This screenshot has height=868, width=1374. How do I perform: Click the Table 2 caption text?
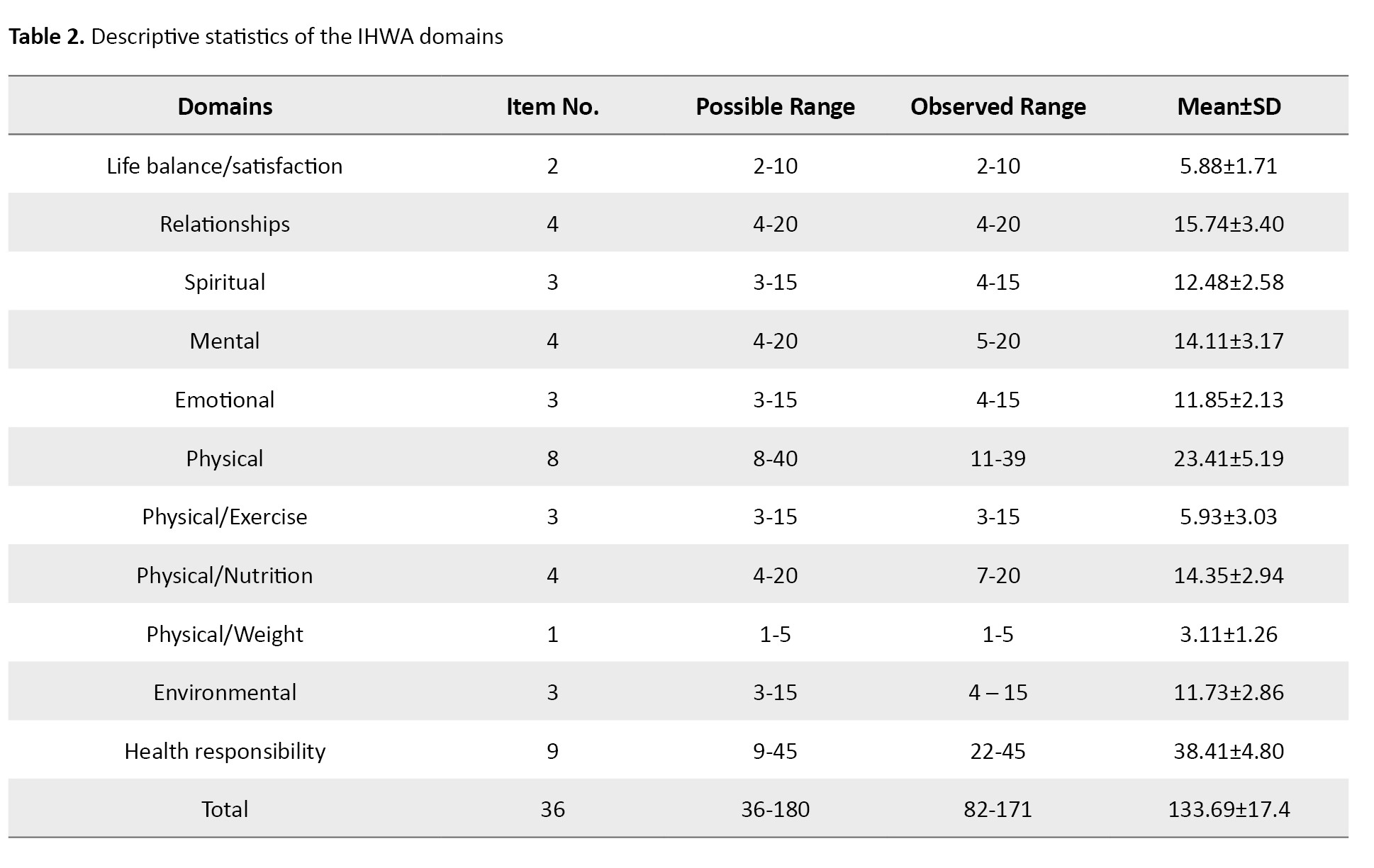click(256, 36)
